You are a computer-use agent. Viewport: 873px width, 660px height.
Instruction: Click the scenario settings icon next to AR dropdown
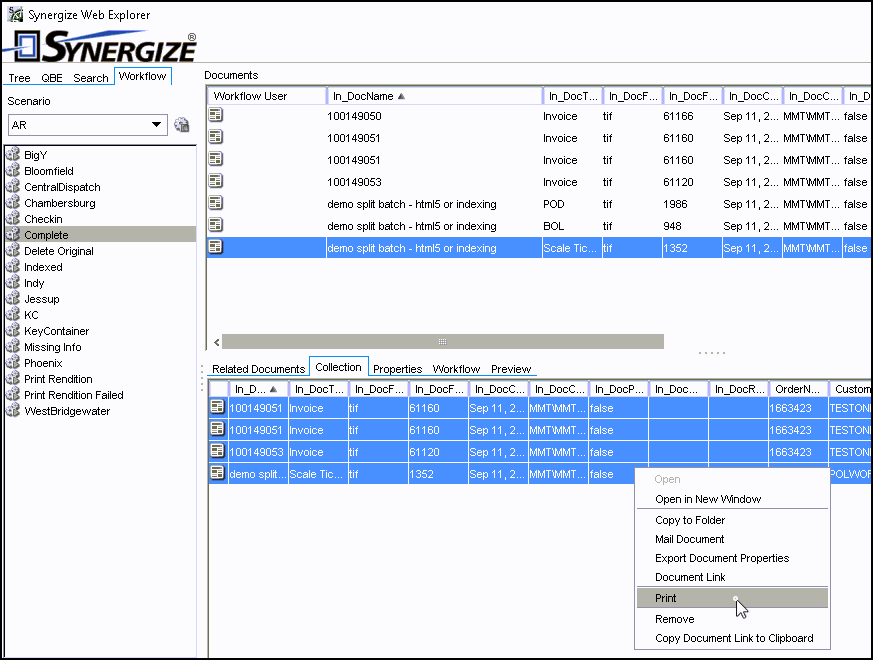coord(182,125)
